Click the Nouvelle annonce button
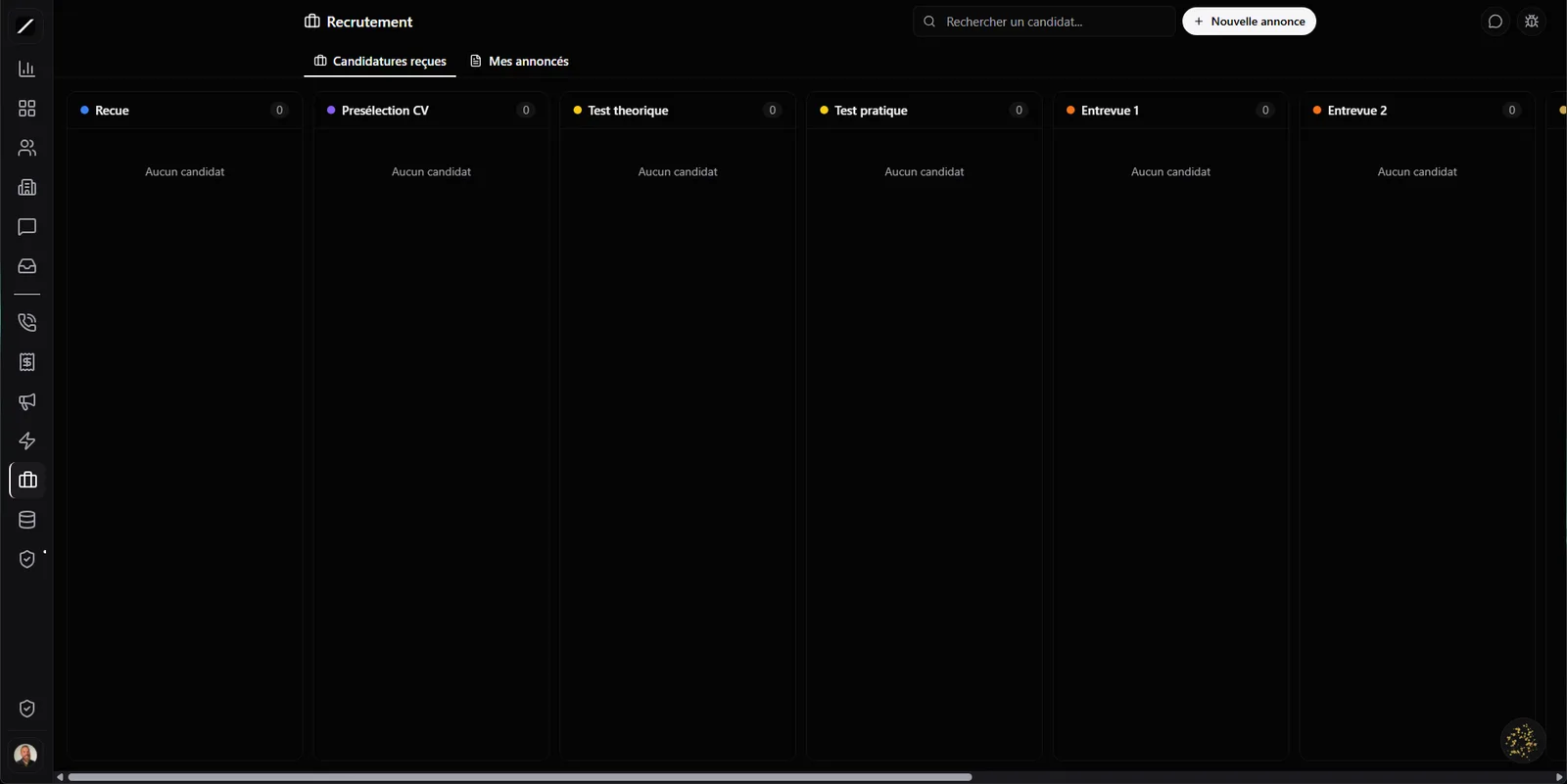 pos(1249,22)
